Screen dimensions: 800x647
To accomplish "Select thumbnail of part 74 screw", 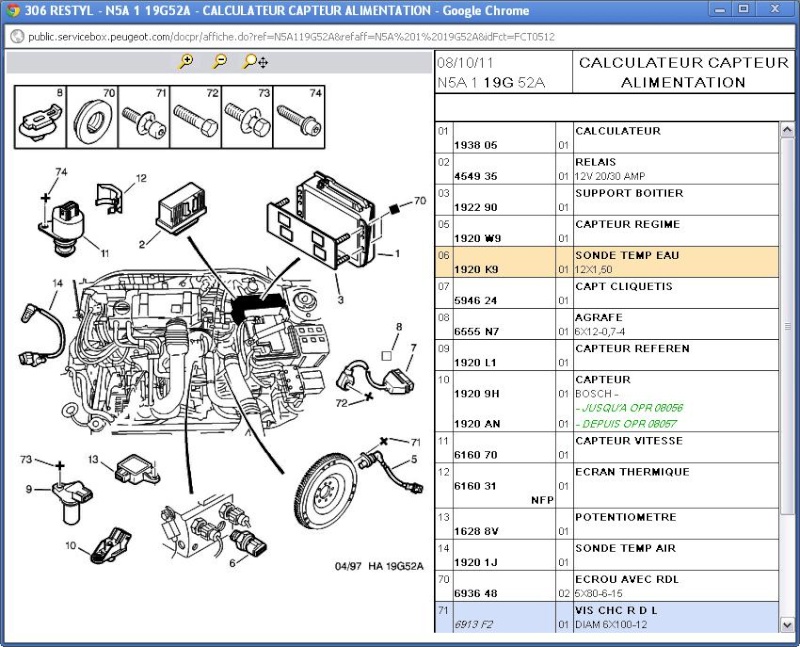I will coord(299,117).
